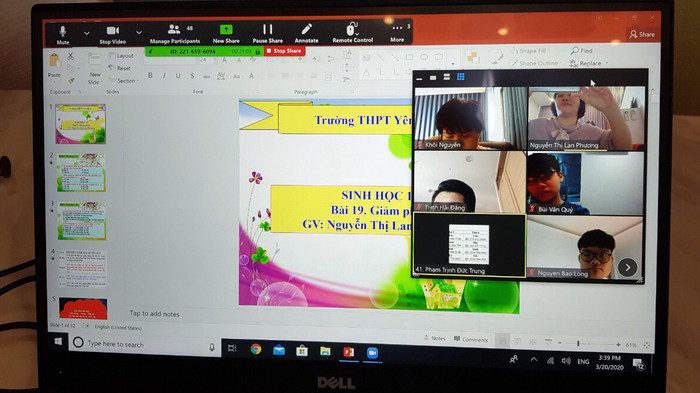Image resolution: width=700 pixels, height=393 pixels.
Task: Open Character Spacing AV dropdown
Action: click(x=221, y=76)
